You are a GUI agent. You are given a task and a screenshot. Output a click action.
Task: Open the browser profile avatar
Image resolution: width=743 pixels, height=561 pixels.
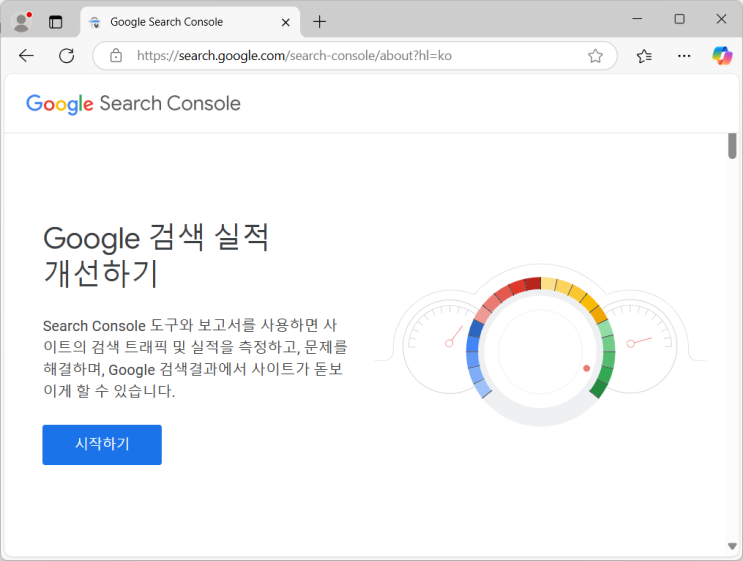21,22
